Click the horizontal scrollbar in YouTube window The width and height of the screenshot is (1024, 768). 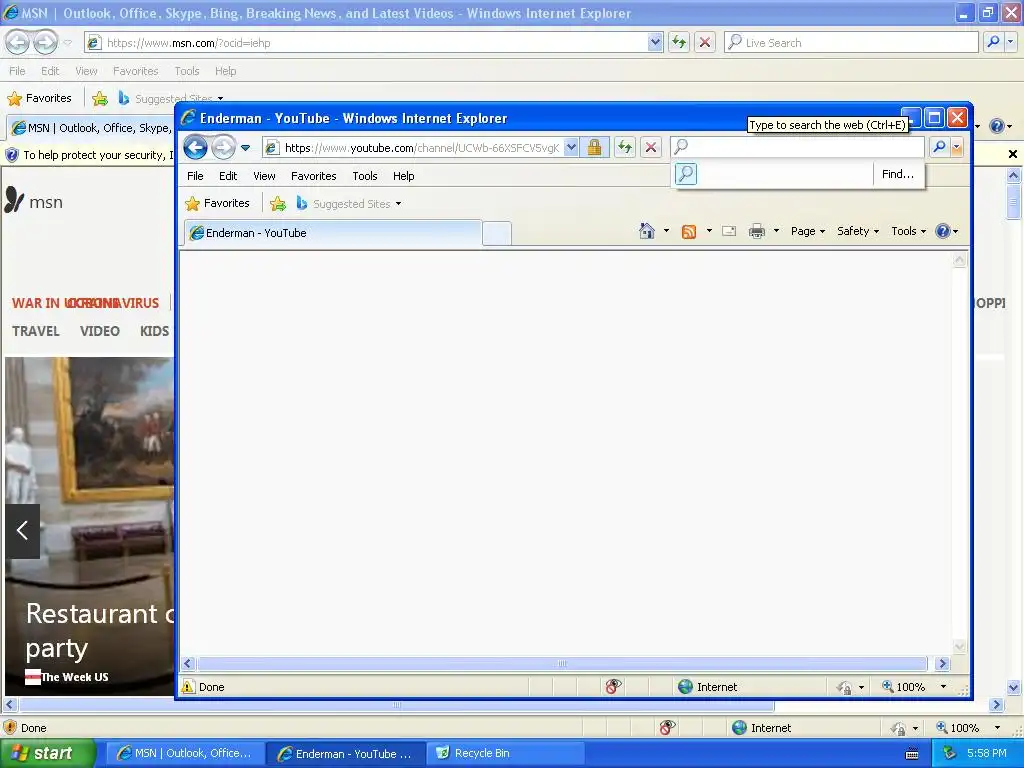coord(562,664)
